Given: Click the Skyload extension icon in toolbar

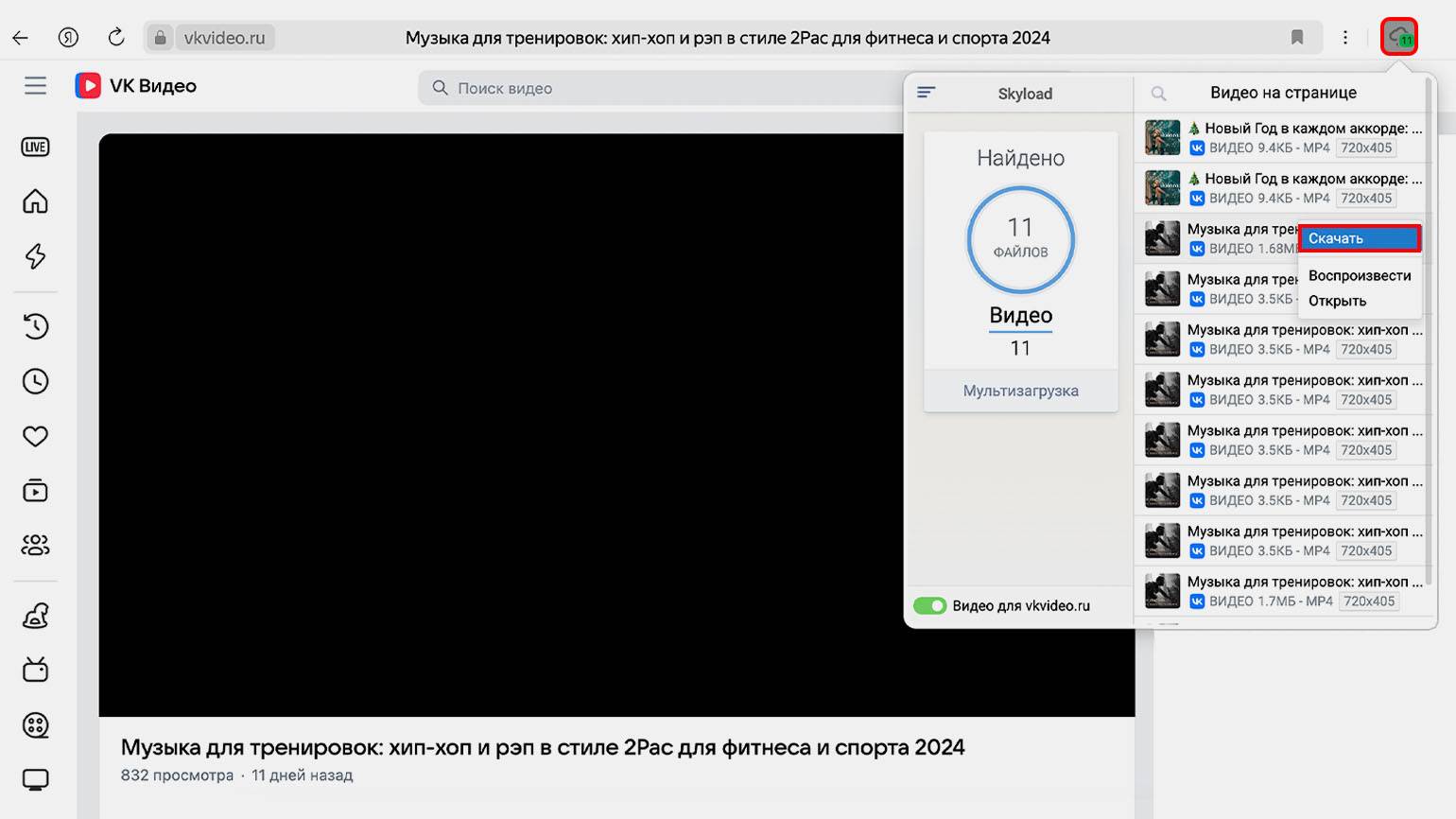Looking at the screenshot, I should (x=1398, y=38).
